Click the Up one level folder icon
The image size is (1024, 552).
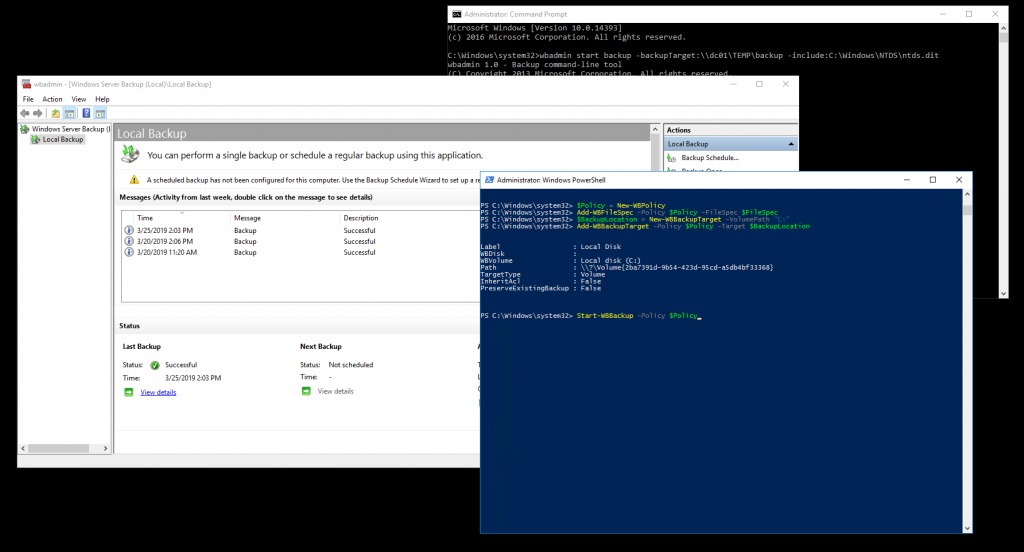tap(56, 113)
